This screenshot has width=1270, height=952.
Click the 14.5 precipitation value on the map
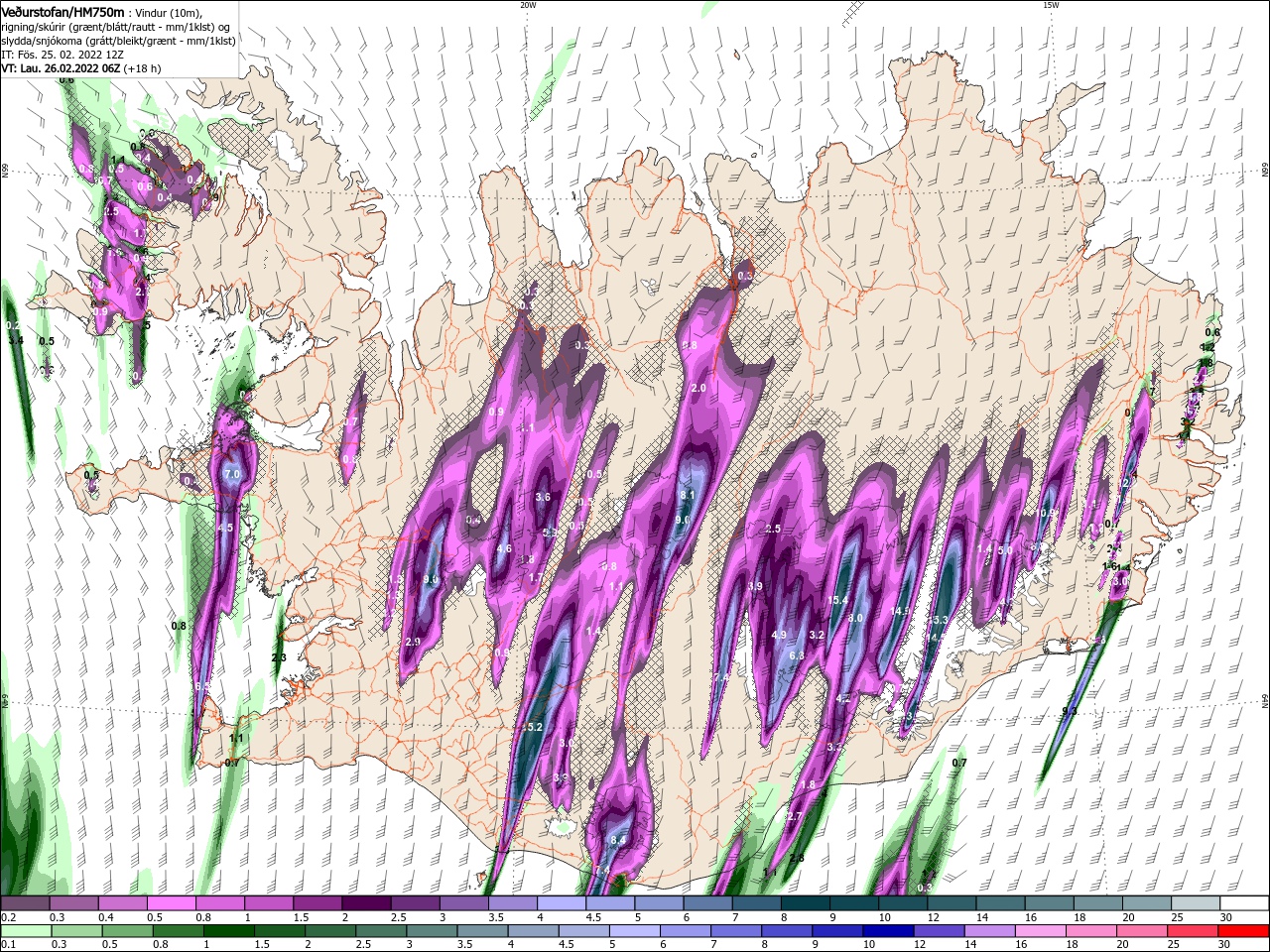pyautogui.click(x=901, y=611)
